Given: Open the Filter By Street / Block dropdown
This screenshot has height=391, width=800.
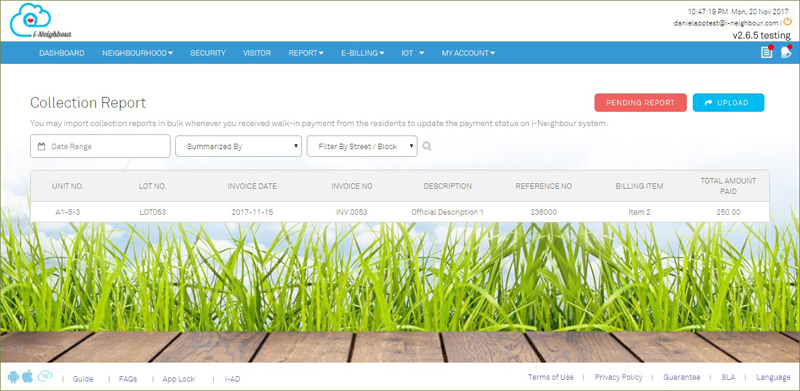Looking at the screenshot, I should click(362, 146).
